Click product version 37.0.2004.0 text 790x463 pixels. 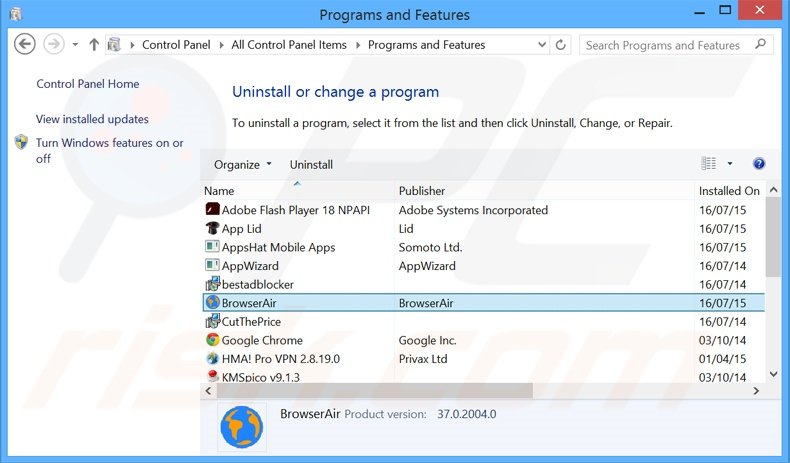pos(467,414)
